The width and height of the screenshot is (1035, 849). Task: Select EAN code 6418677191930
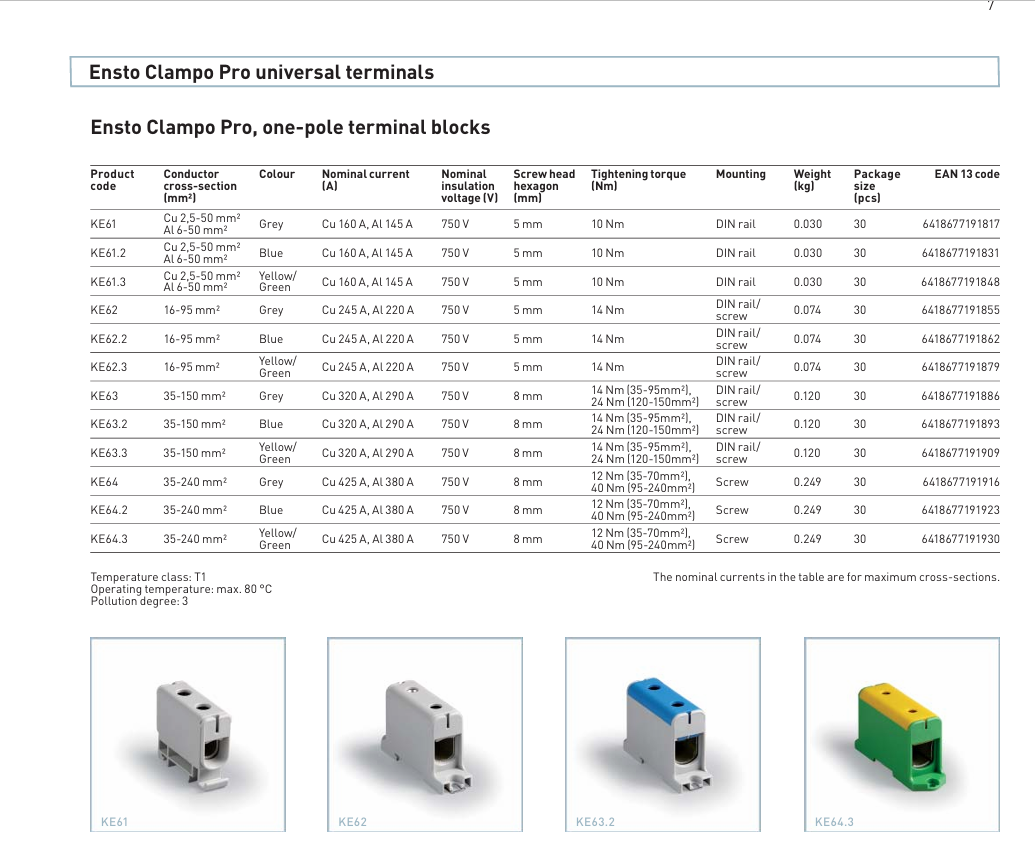pyautogui.click(x=960, y=539)
